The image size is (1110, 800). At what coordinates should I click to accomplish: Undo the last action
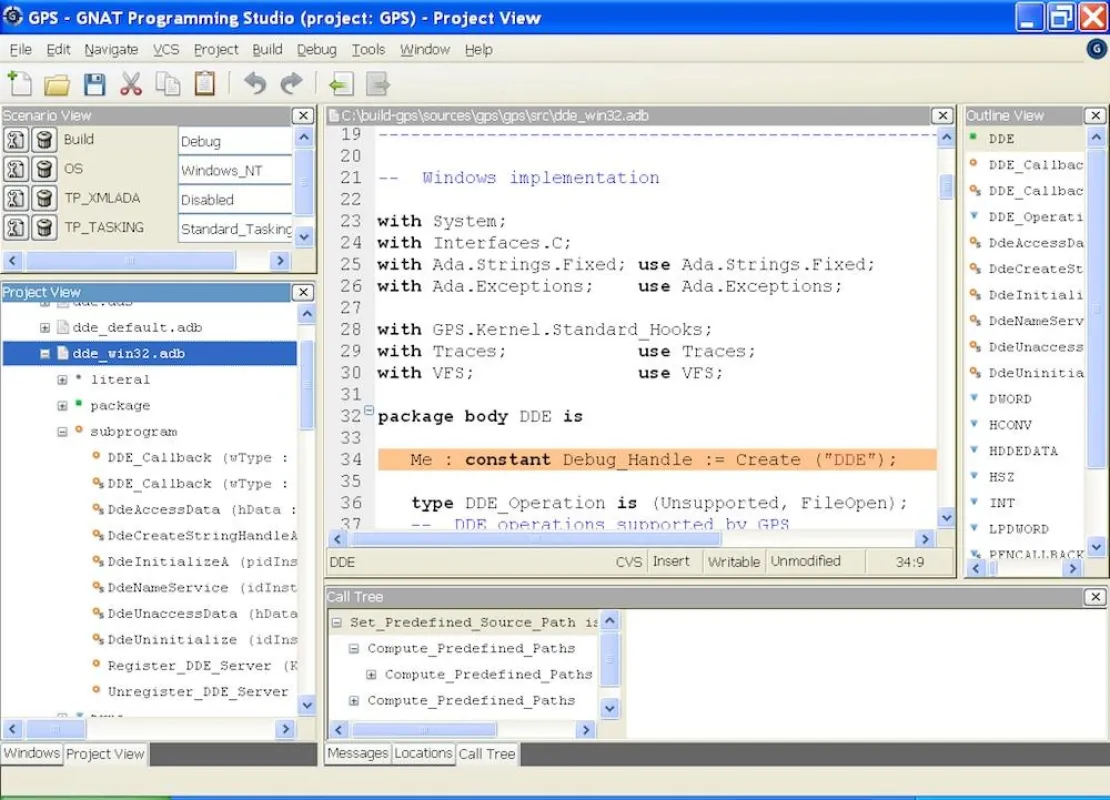pos(255,84)
